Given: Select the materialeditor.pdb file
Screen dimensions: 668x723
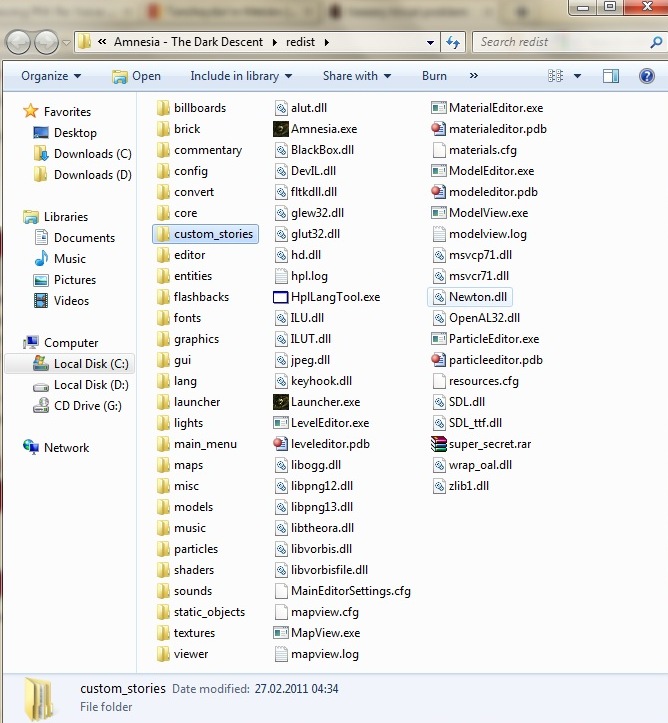Looking at the screenshot, I should pyautogui.click(x=496, y=129).
